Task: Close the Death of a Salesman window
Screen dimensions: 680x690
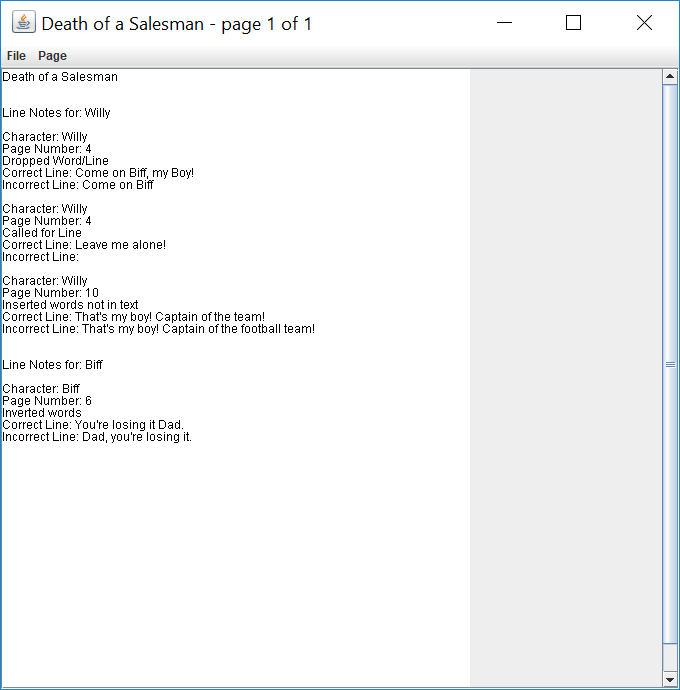Action: point(644,22)
